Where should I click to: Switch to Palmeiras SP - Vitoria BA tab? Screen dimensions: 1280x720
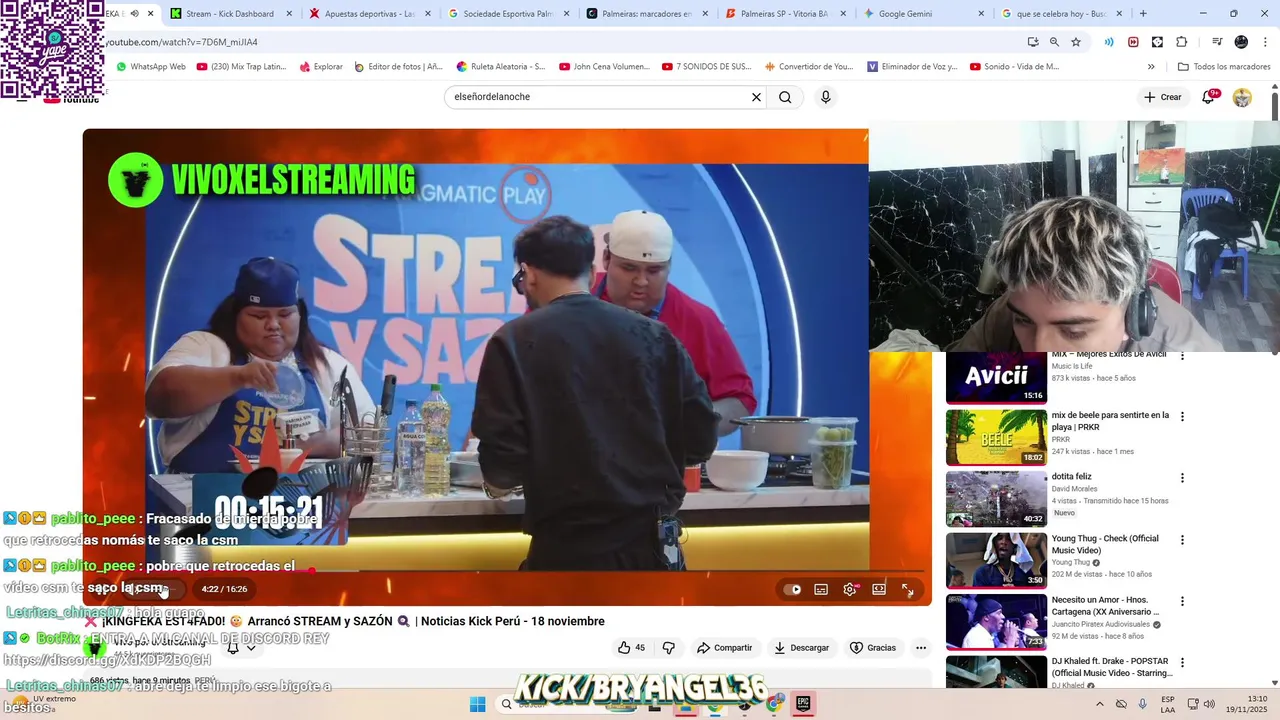pyautogui.click(x=785, y=14)
